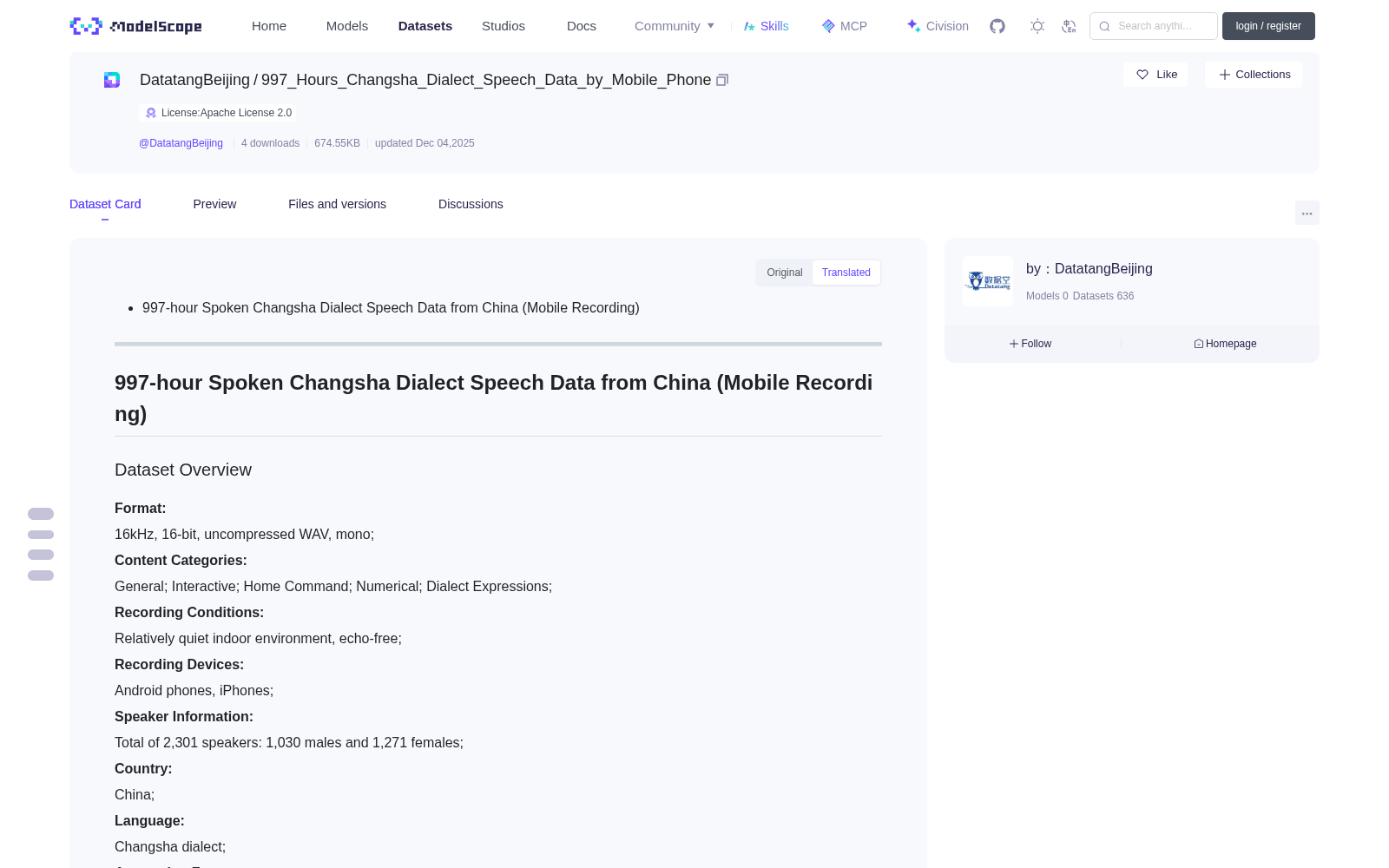Click the '16kHz, 16-bit, uncompressed WAV, mono;' line
Screen dimensions: 1389x868
245,535
